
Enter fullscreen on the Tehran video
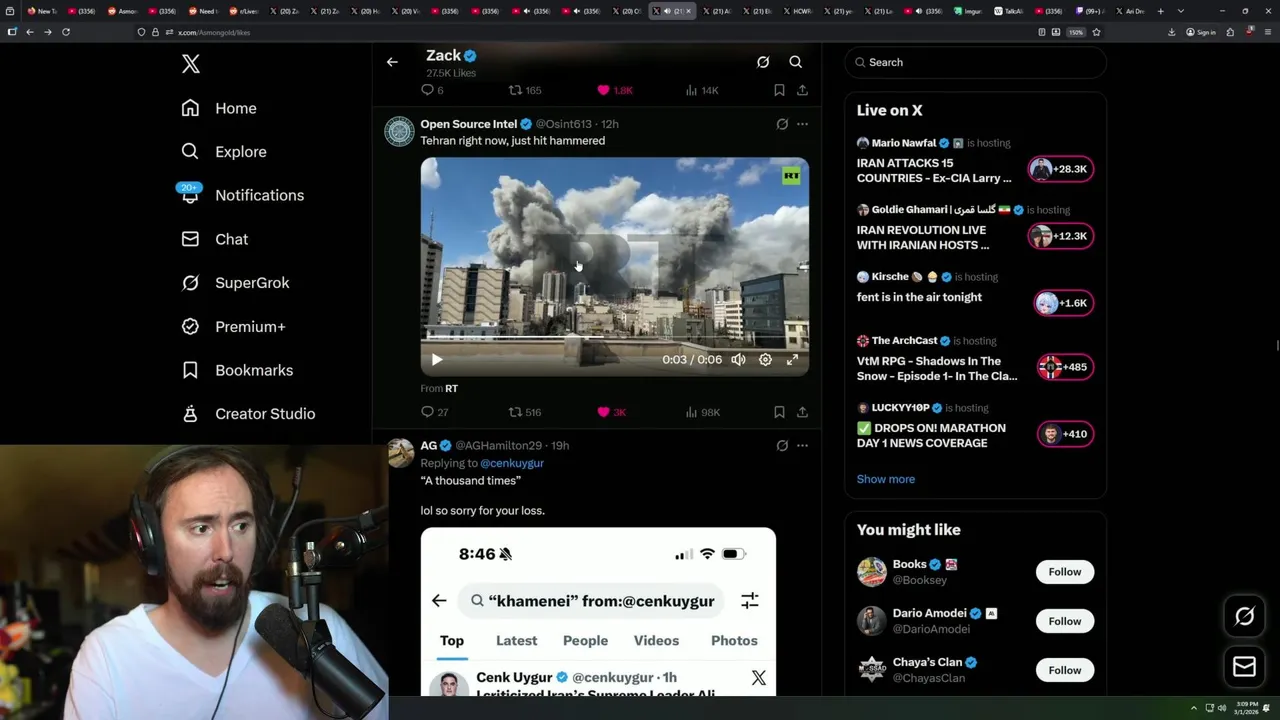pyautogui.click(x=792, y=360)
